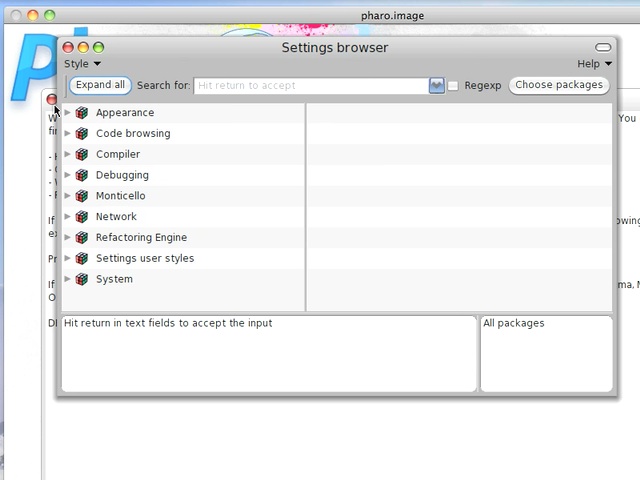
Task: Click the Monticello cube icon
Action: coord(82,196)
